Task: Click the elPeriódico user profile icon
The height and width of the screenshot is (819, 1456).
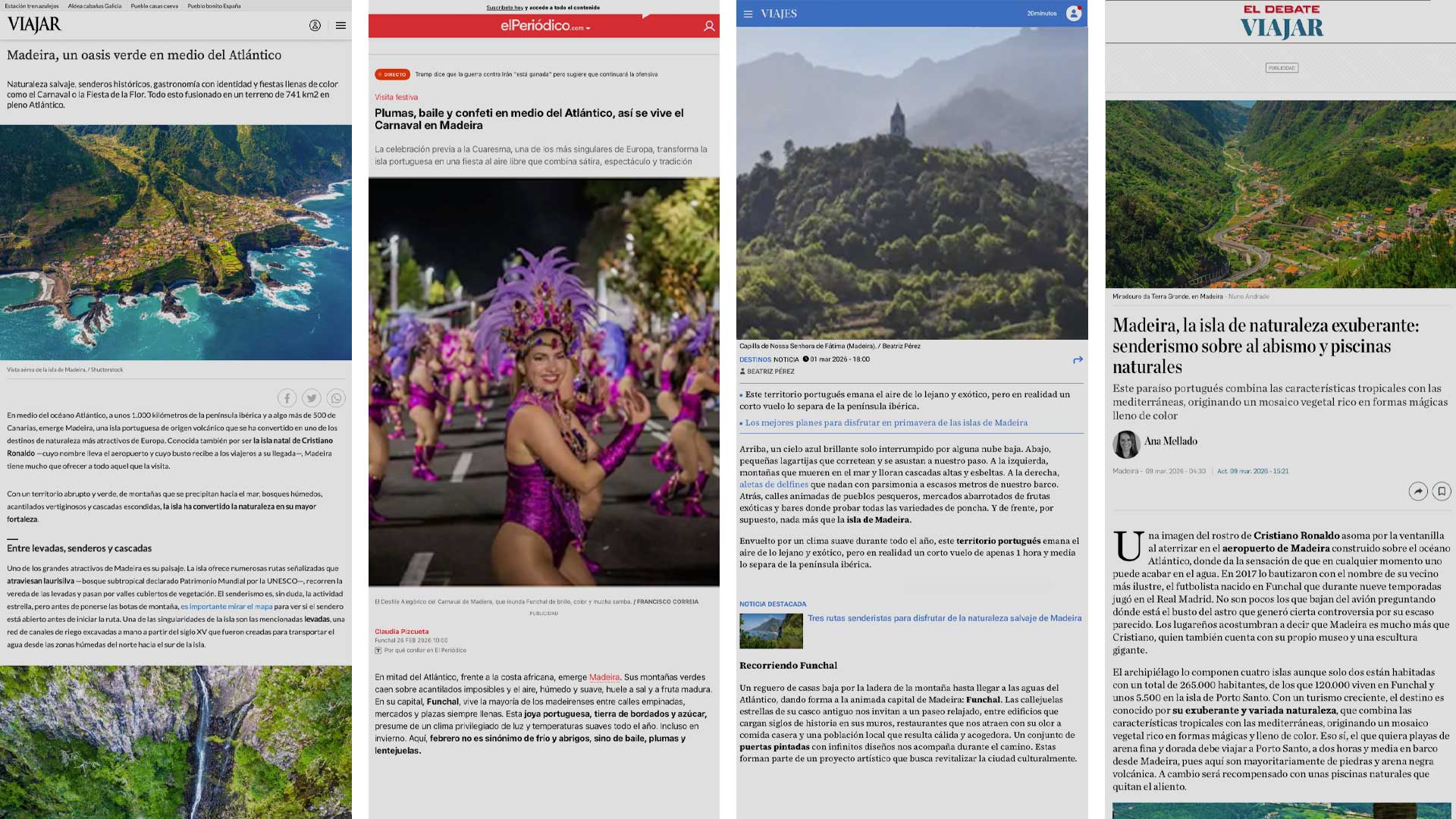Action: 708,26
